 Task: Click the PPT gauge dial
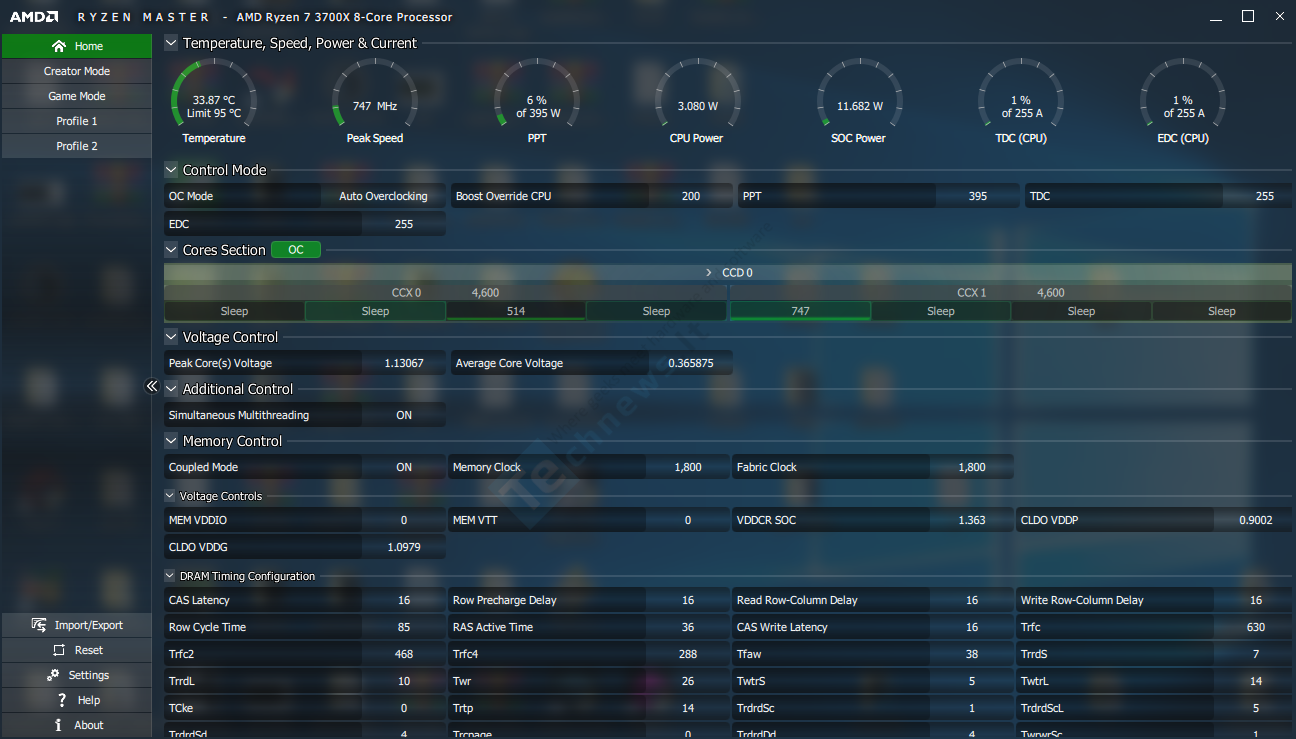tap(536, 95)
